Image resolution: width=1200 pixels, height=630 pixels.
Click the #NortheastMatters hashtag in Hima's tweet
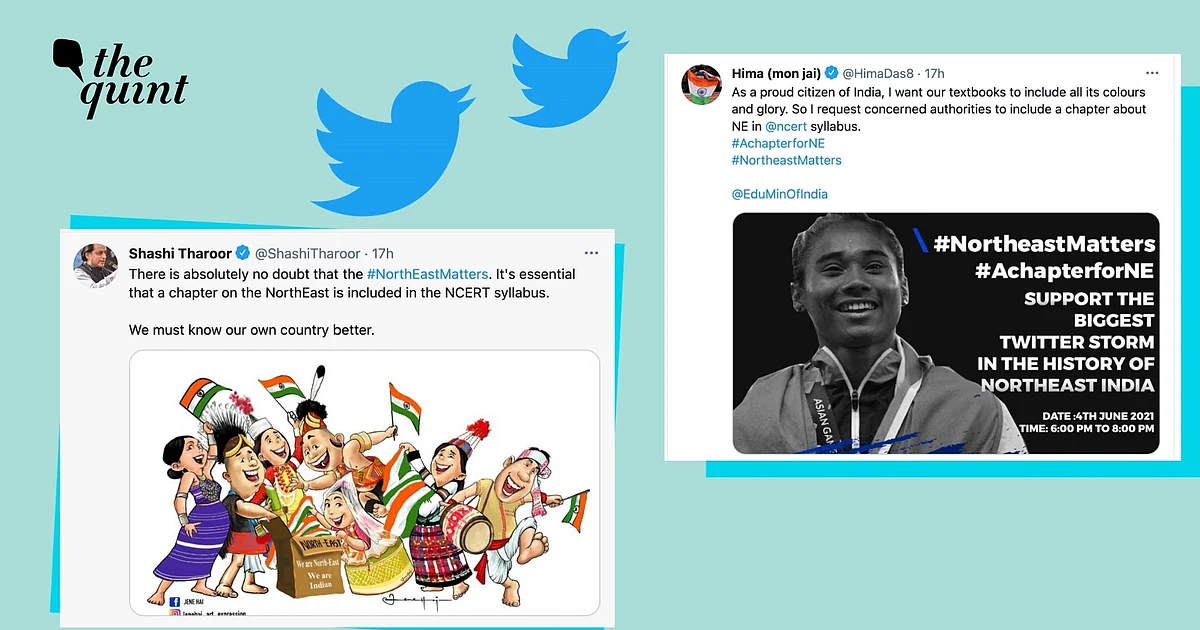click(787, 160)
